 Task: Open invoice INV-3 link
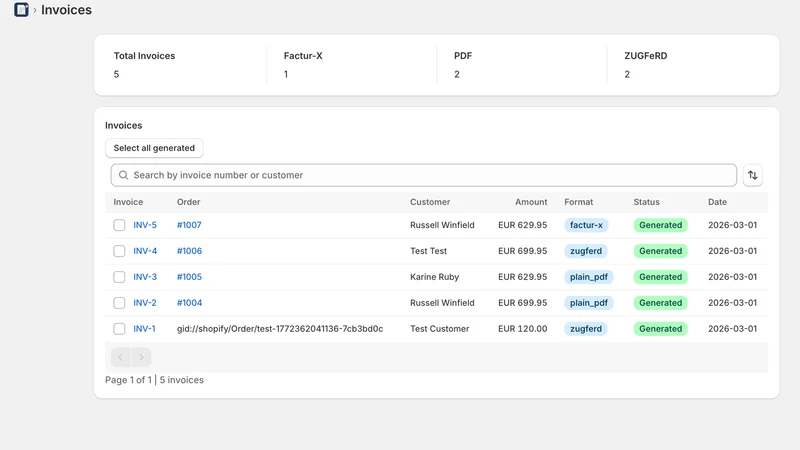click(145, 277)
